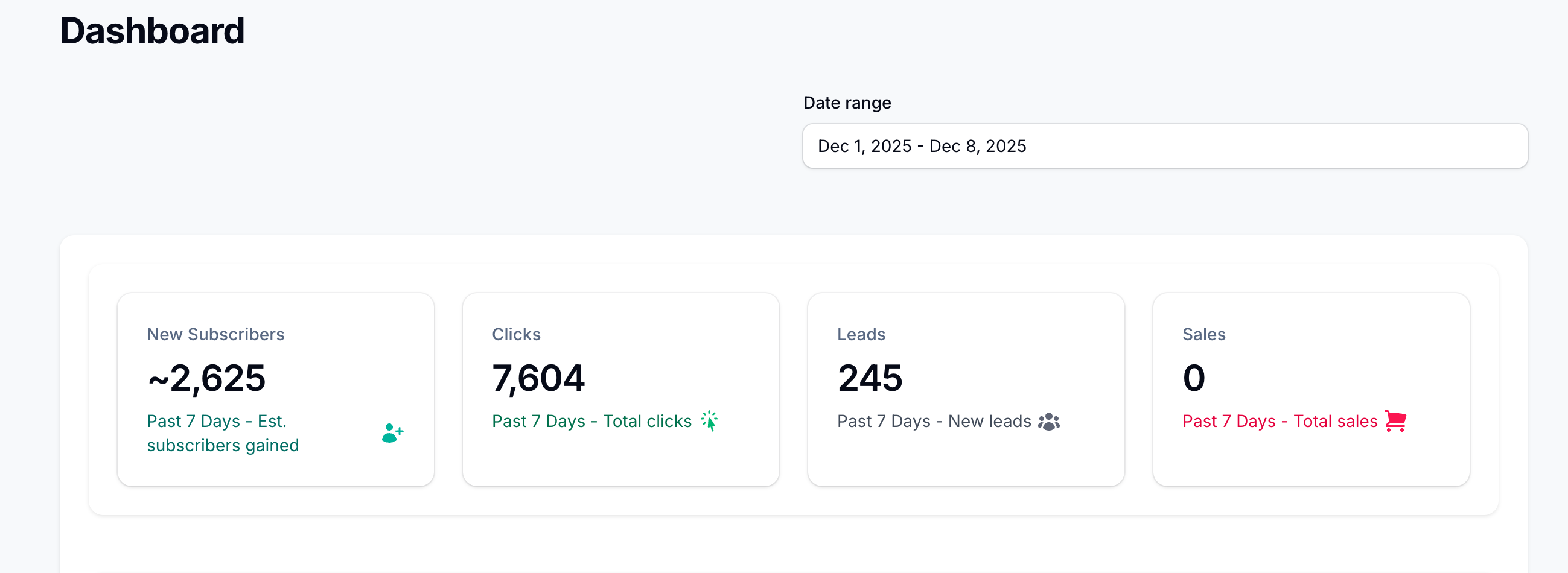Select the Dec 1 - Dec 8 date field

pyautogui.click(x=1164, y=146)
